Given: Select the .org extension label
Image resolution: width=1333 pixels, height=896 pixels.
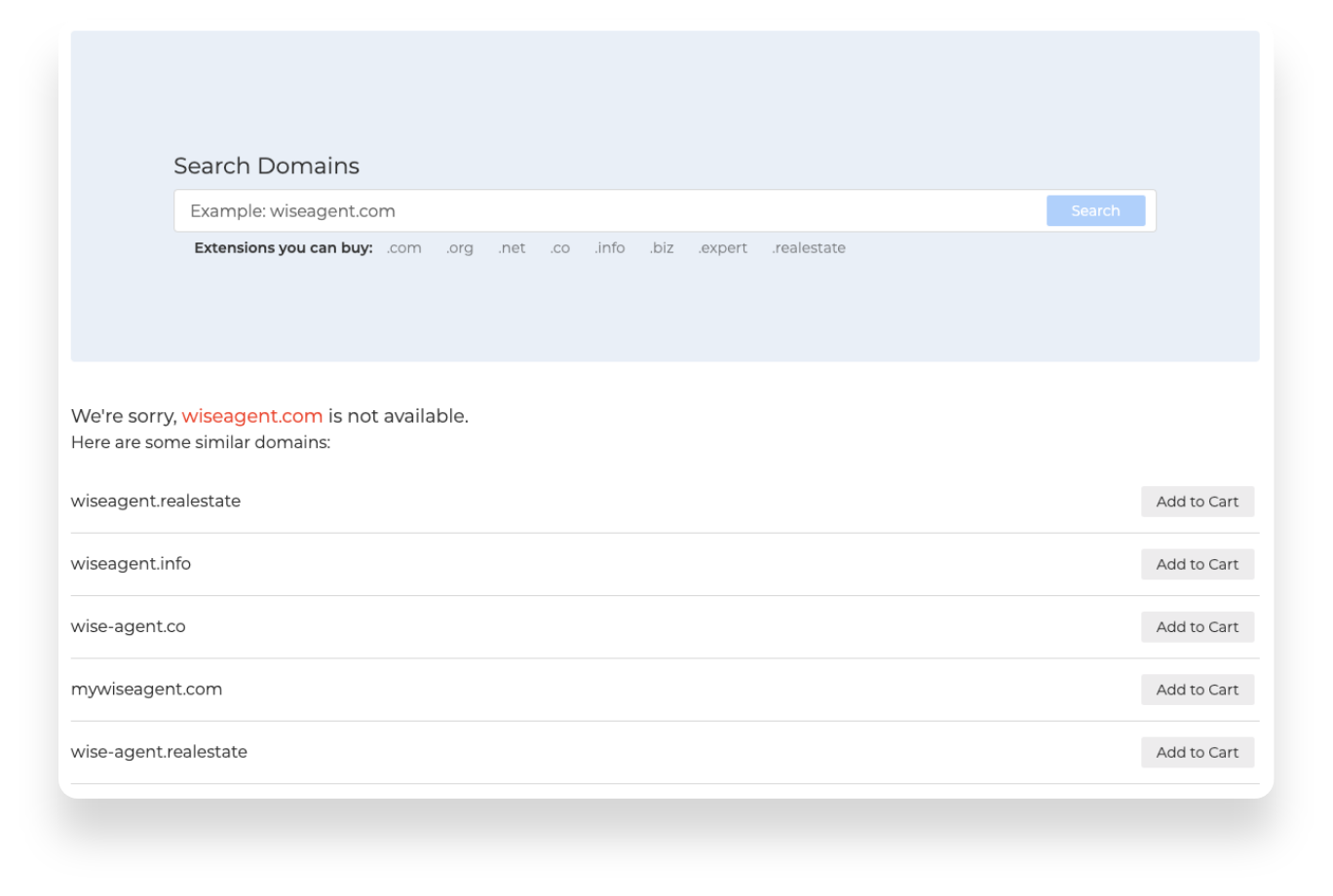Looking at the screenshot, I should point(460,247).
